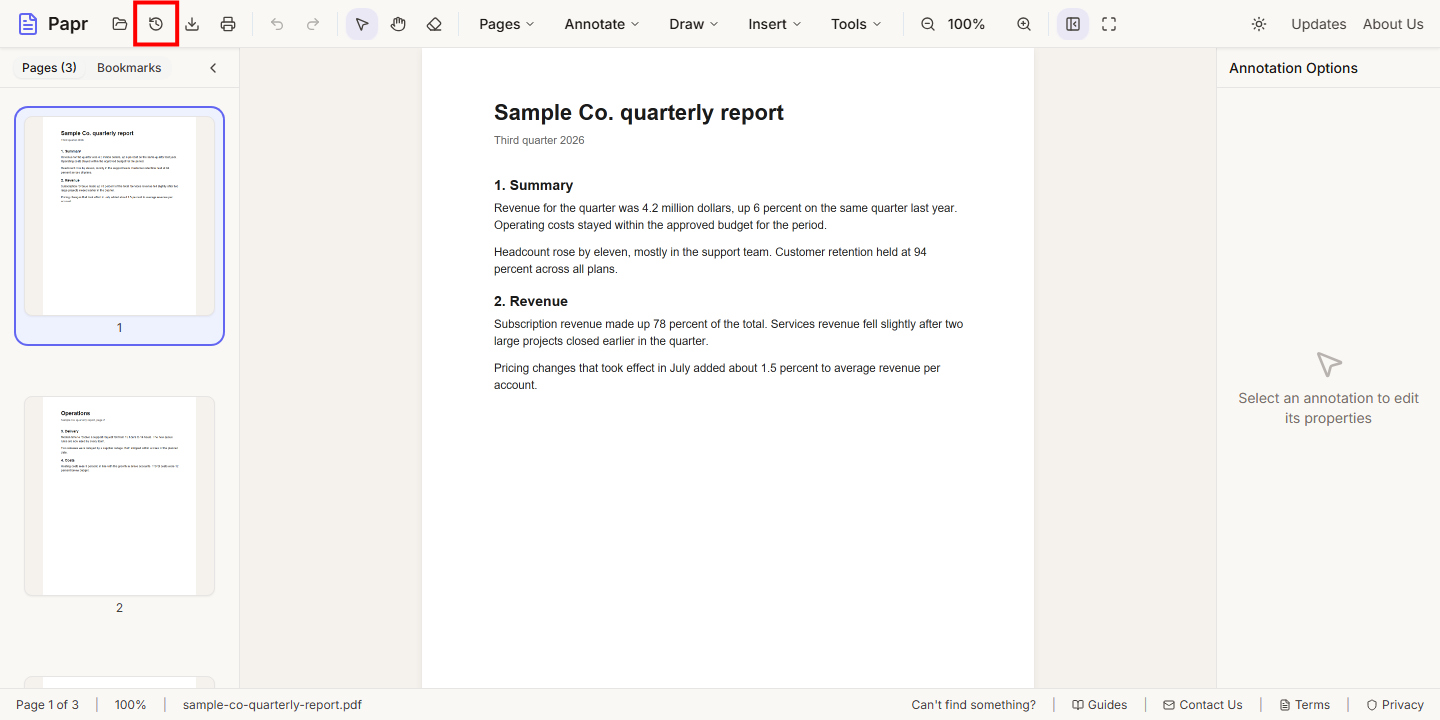Click the "Sample Co. quarterly report" heading
Image resolution: width=1440 pixels, height=720 pixels.
(x=639, y=112)
